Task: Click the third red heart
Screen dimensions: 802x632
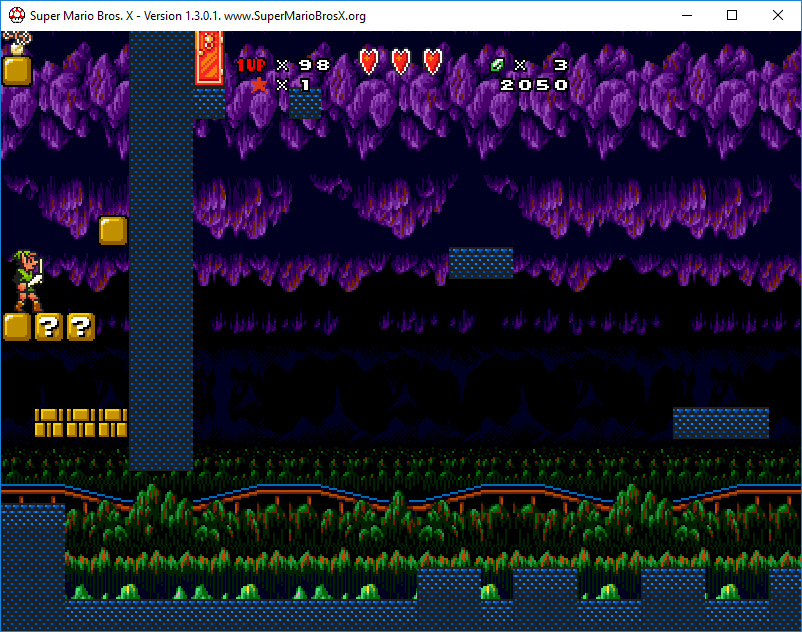Action: [x=433, y=62]
